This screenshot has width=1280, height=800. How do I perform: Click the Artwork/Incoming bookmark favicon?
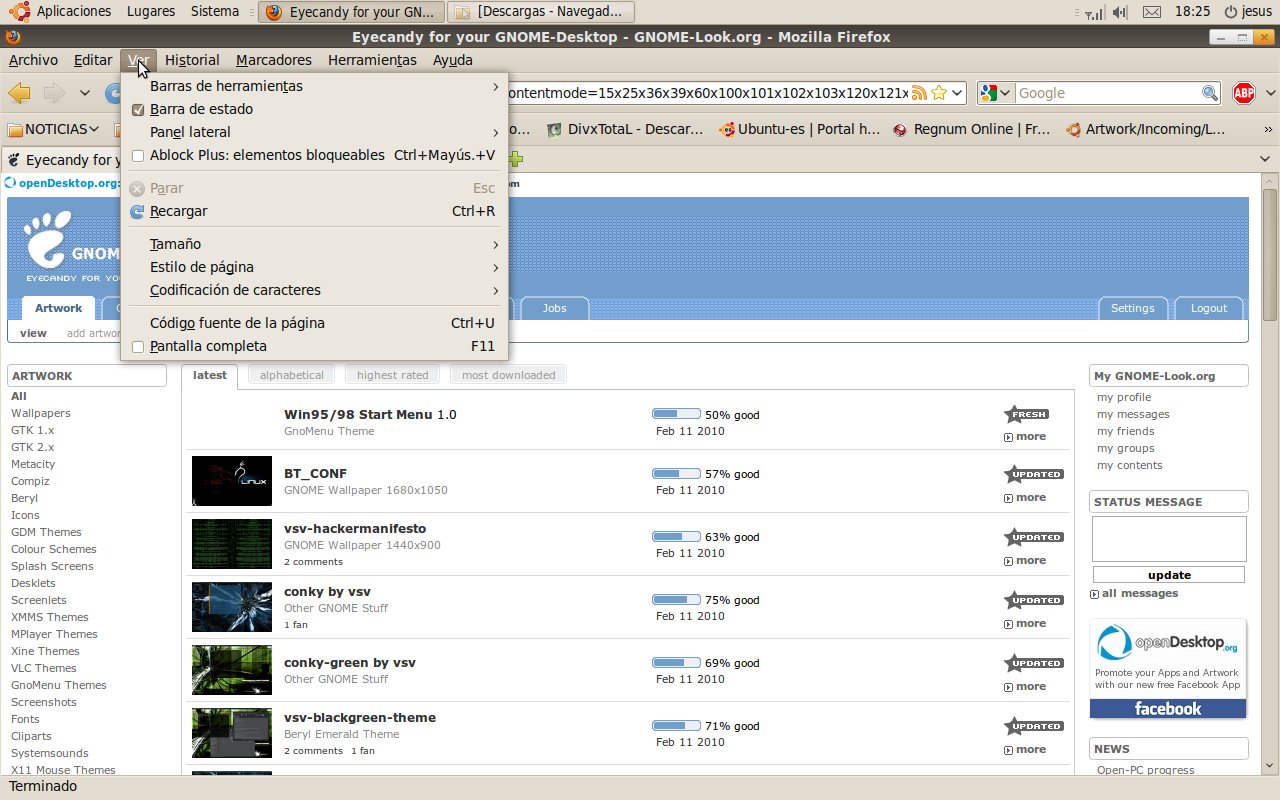pos(1074,129)
